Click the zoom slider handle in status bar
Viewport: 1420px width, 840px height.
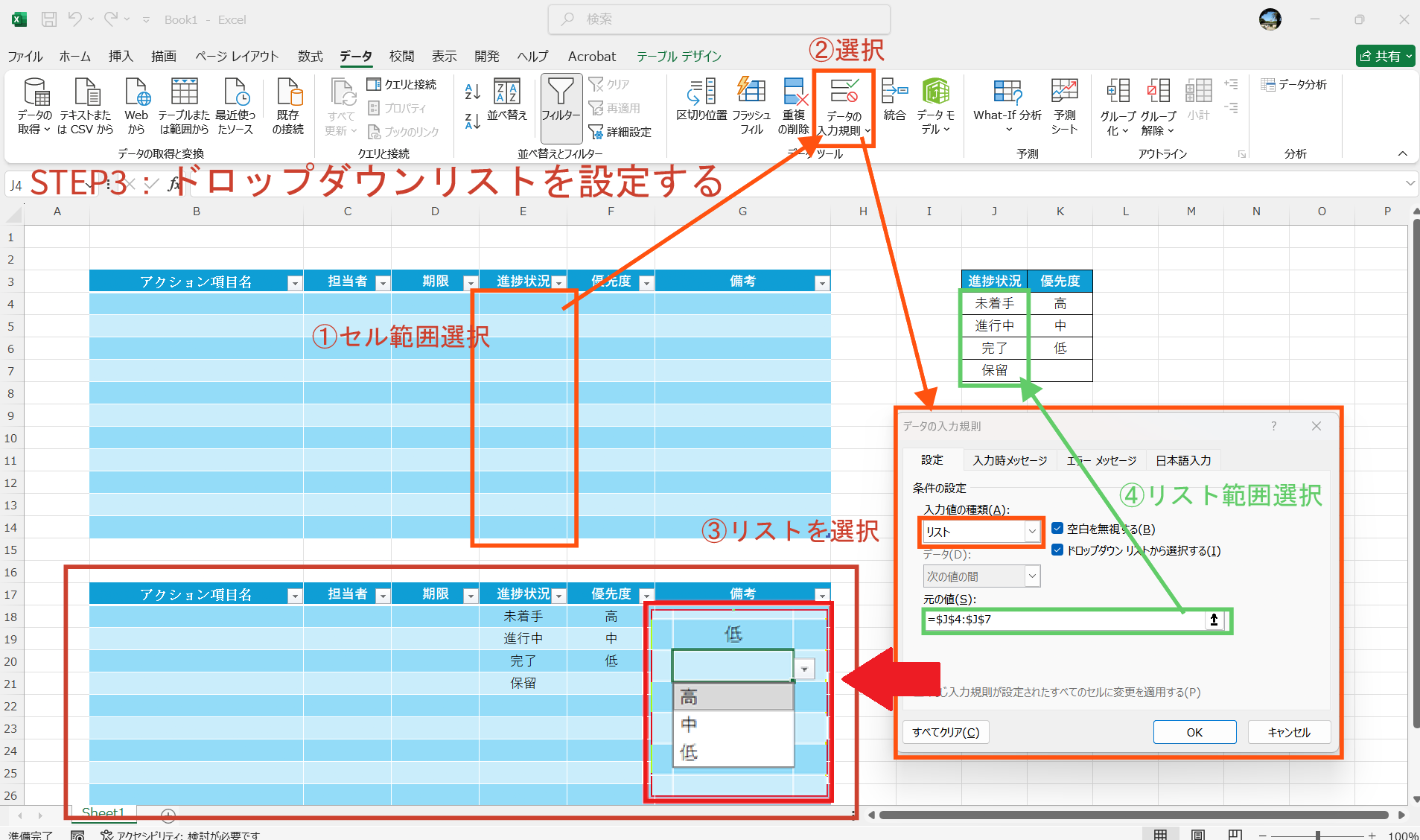coord(1317,836)
